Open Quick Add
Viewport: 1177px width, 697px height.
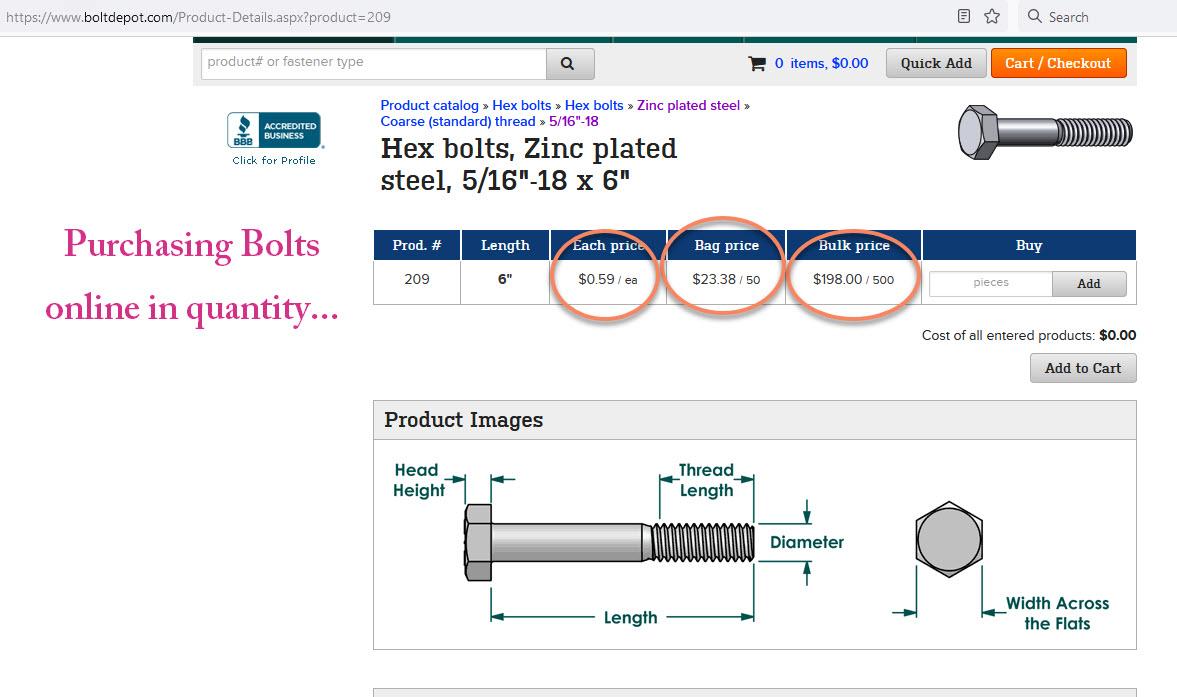[x=936, y=63]
